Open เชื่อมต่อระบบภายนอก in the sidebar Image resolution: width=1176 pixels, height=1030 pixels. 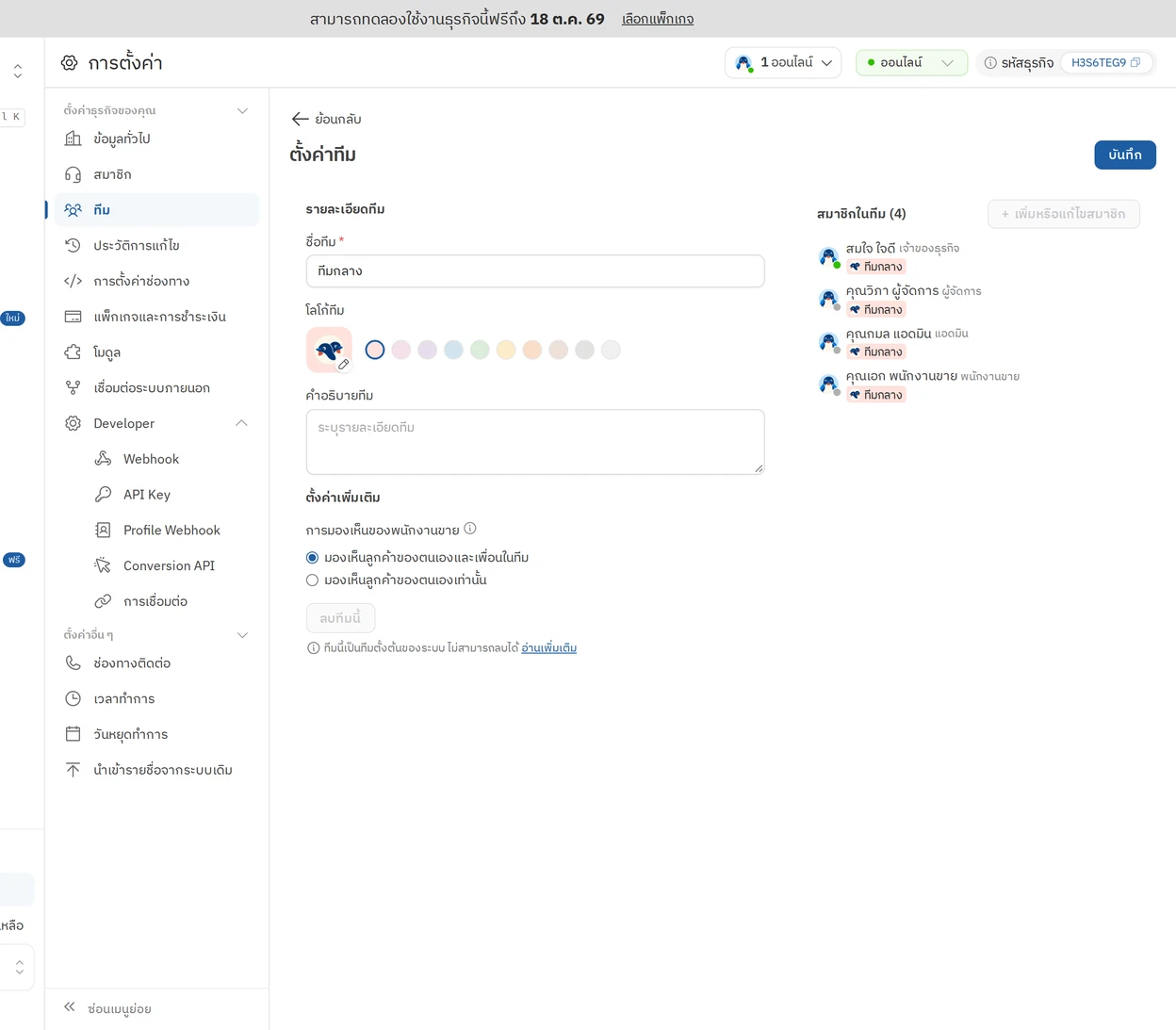(x=156, y=388)
